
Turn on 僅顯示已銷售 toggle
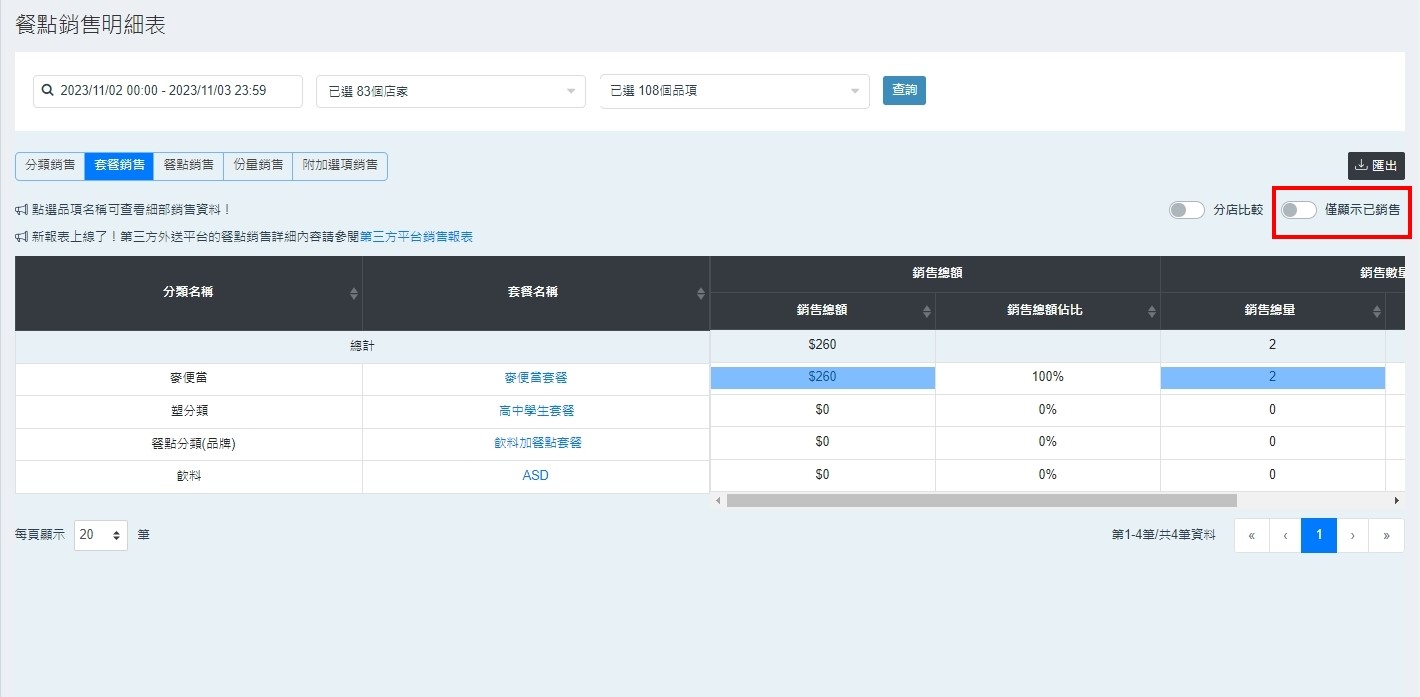tap(1299, 210)
